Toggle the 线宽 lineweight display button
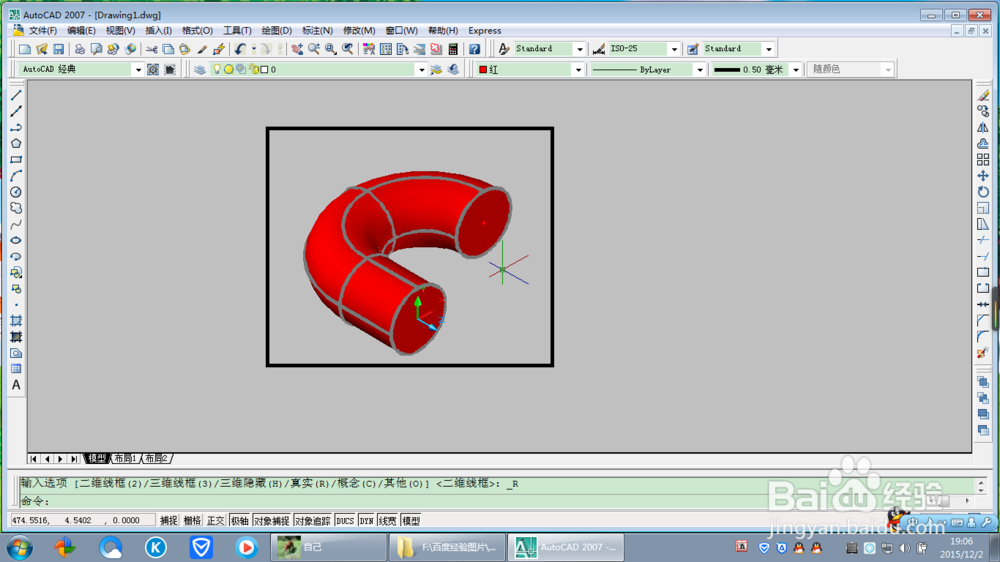The image size is (1000, 562). coord(387,521)
